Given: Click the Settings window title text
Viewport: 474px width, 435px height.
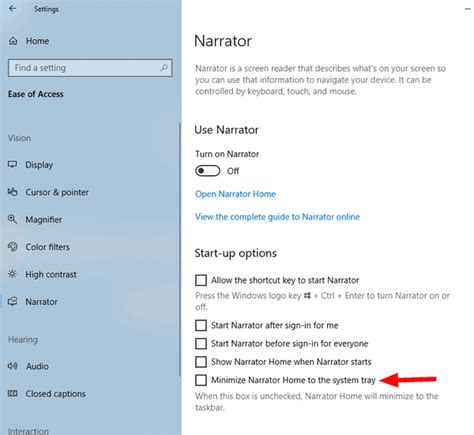Looking at the screenshot, I should 46,9.
